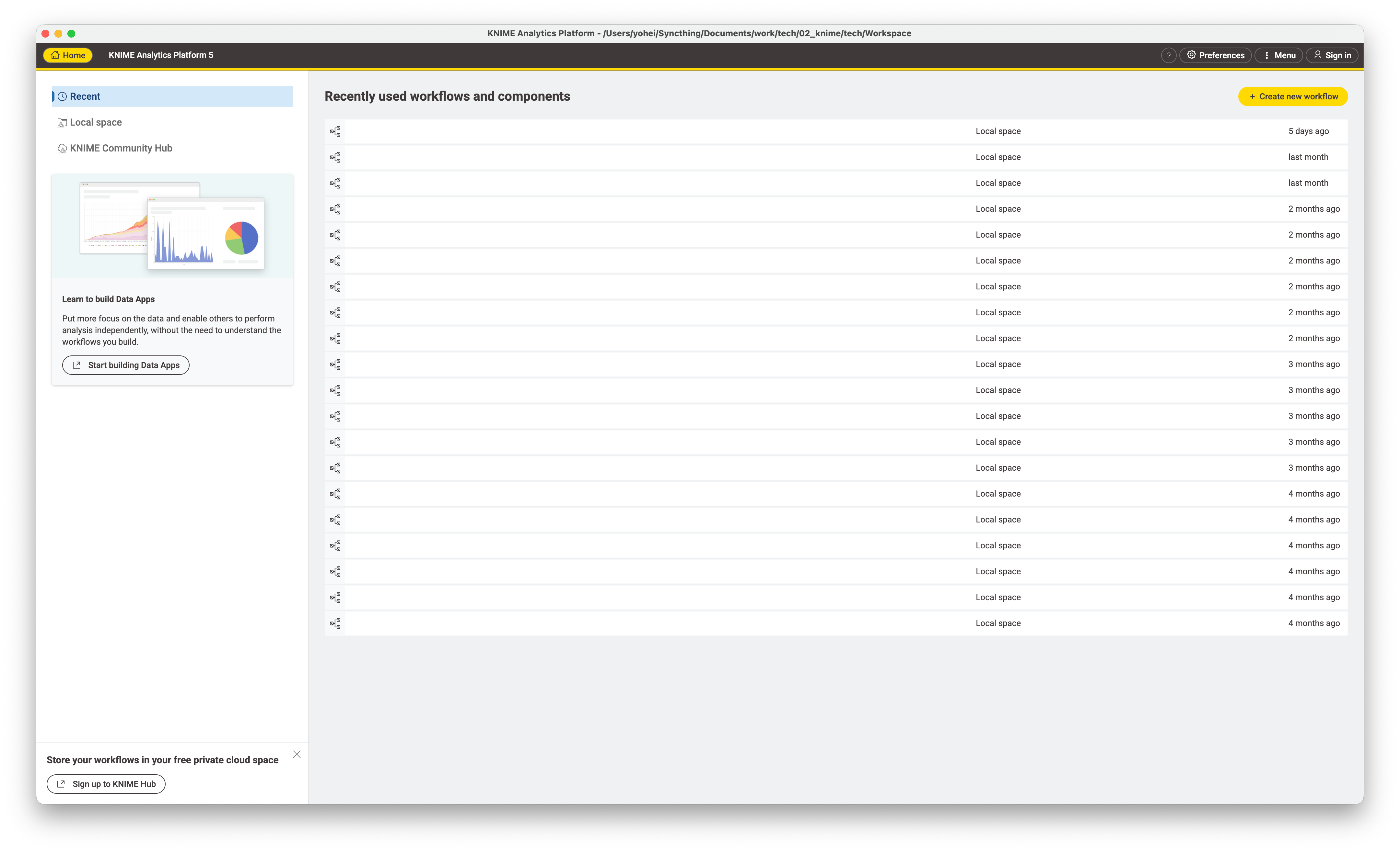Switch to the Home tab
Image resolution: width=1400 pixels, height=852 pixels.
[x=68, y=55]
